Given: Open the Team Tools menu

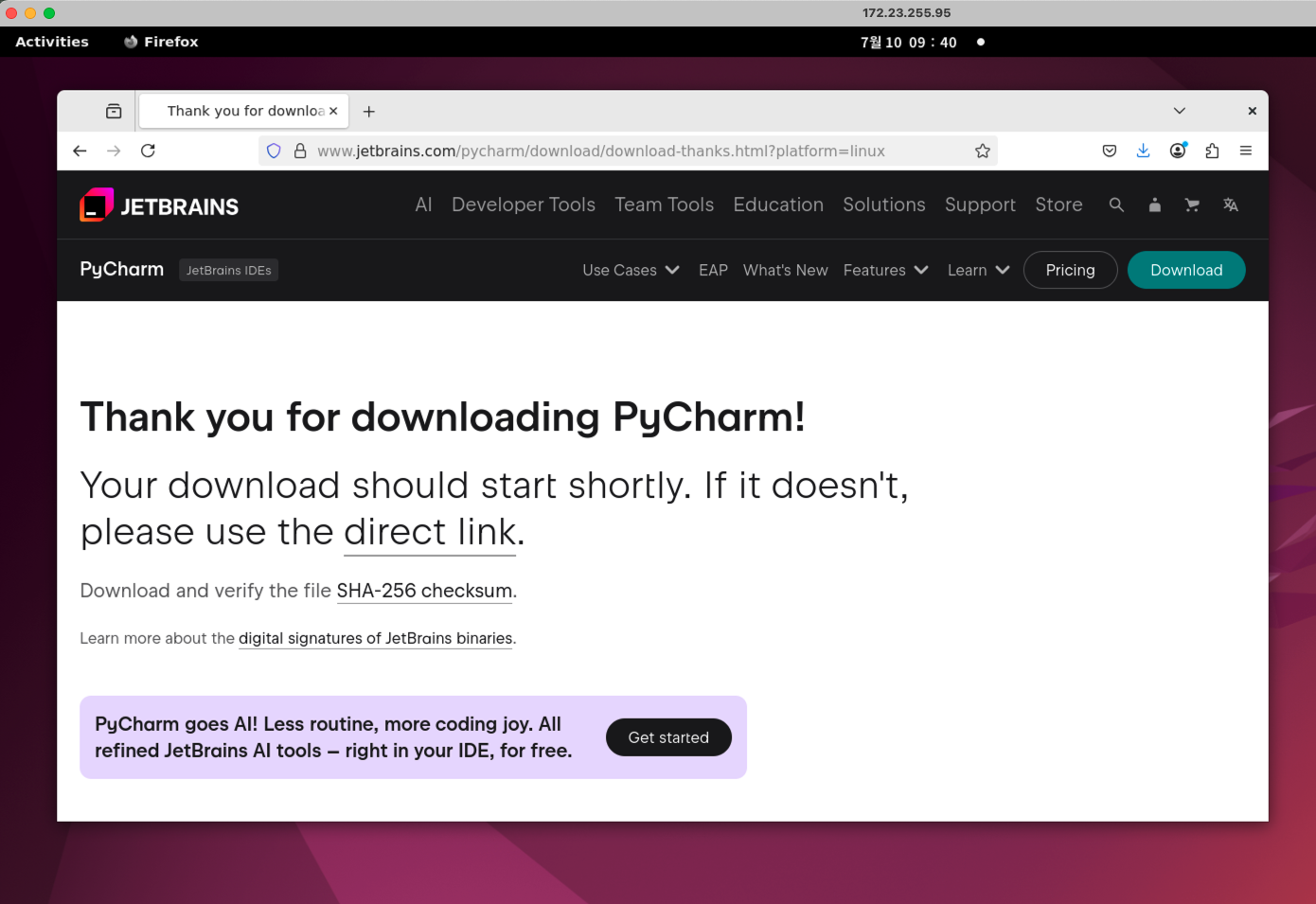Looking at the screenshot, I should coord(665,204).
